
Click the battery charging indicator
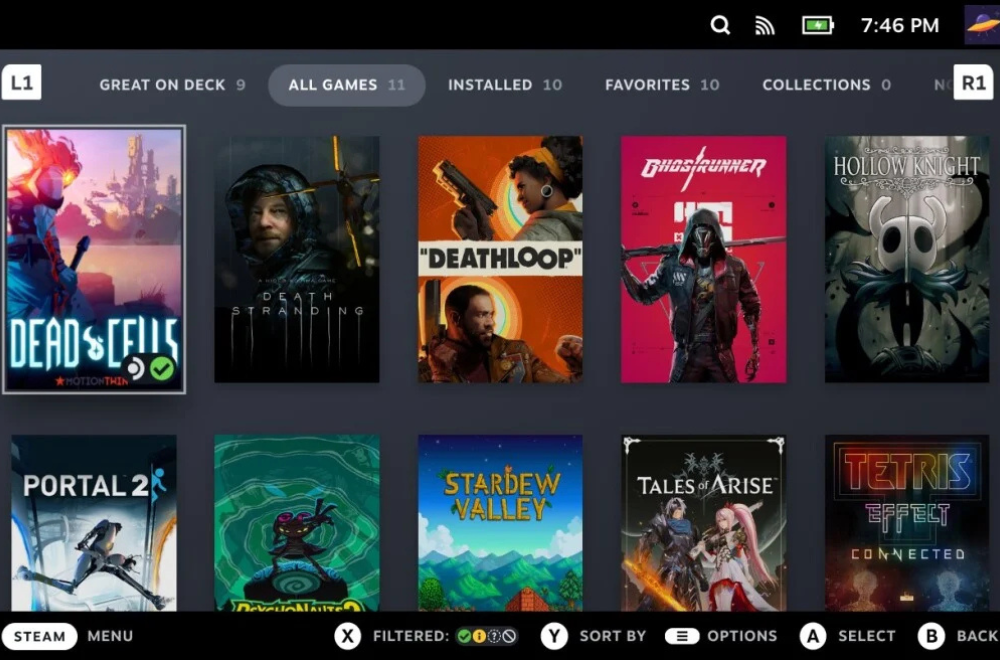818,26
